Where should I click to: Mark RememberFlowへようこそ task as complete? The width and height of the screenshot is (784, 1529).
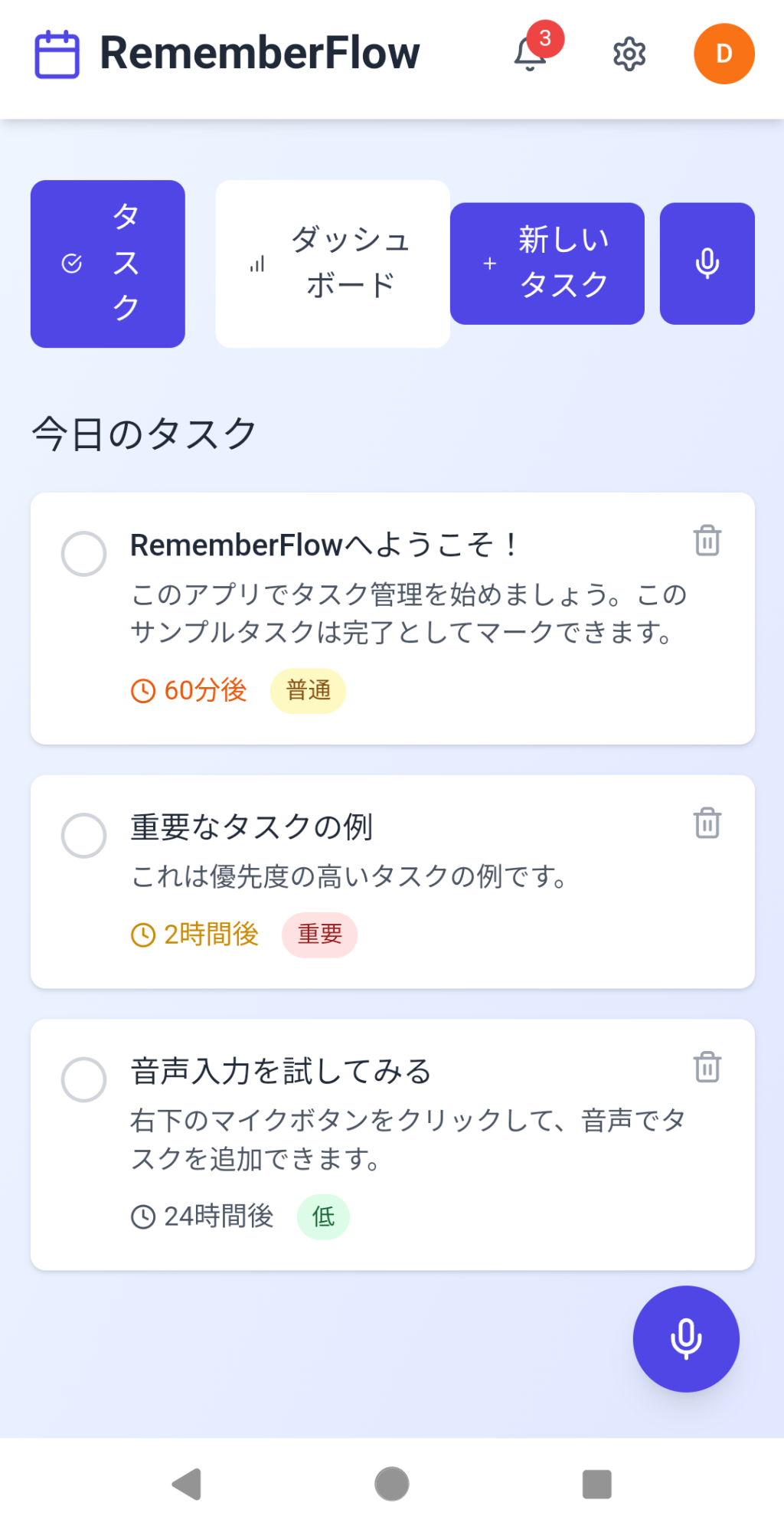[x=83, y=553]
